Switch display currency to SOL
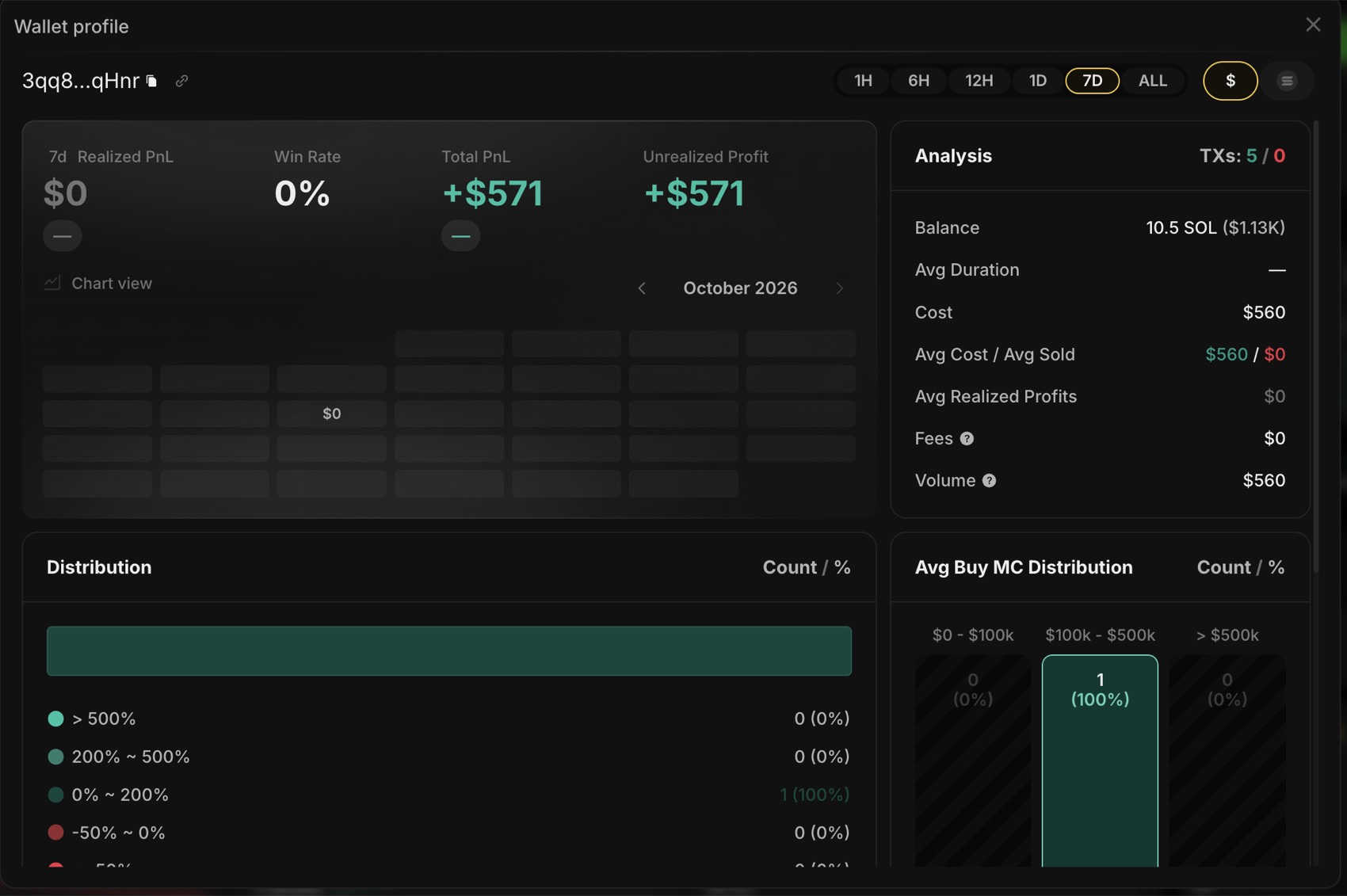The height and width of the screenshot is (896, 1347). [1287, 81]
